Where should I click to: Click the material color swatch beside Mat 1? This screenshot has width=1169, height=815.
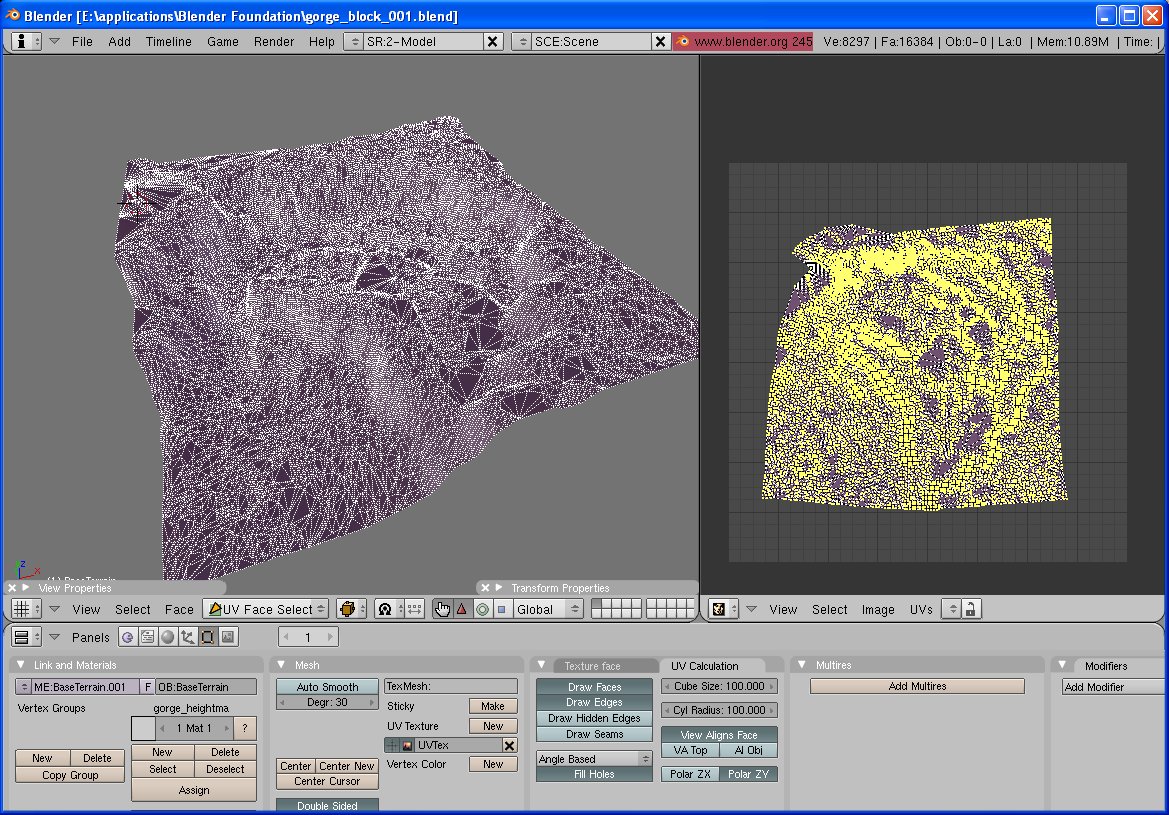(x=143, y=728)
